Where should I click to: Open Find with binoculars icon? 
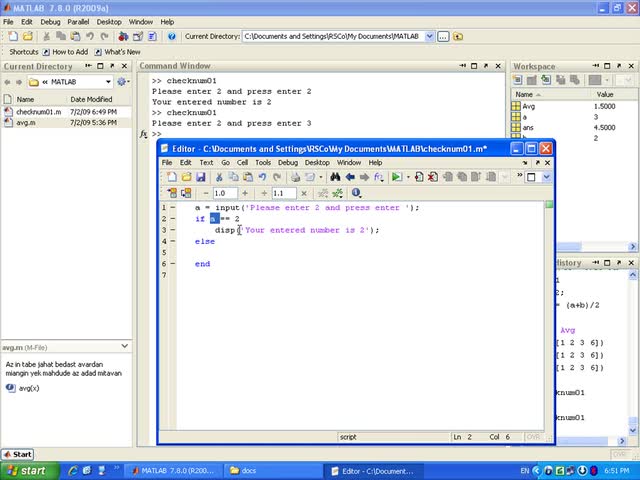pyautogui.click(x=335, y=177)
